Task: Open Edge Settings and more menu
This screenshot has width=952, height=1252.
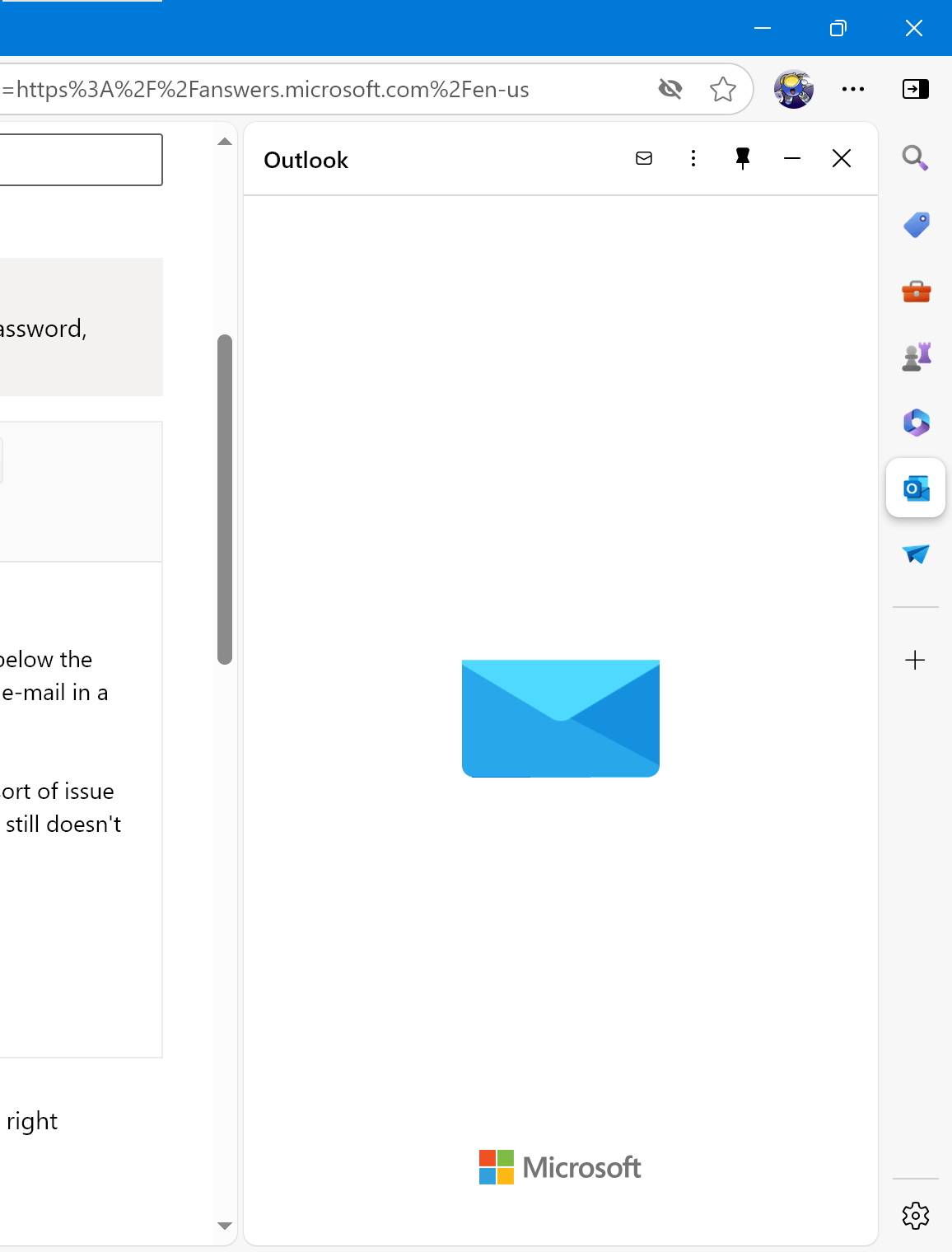Action: [853, 89]
